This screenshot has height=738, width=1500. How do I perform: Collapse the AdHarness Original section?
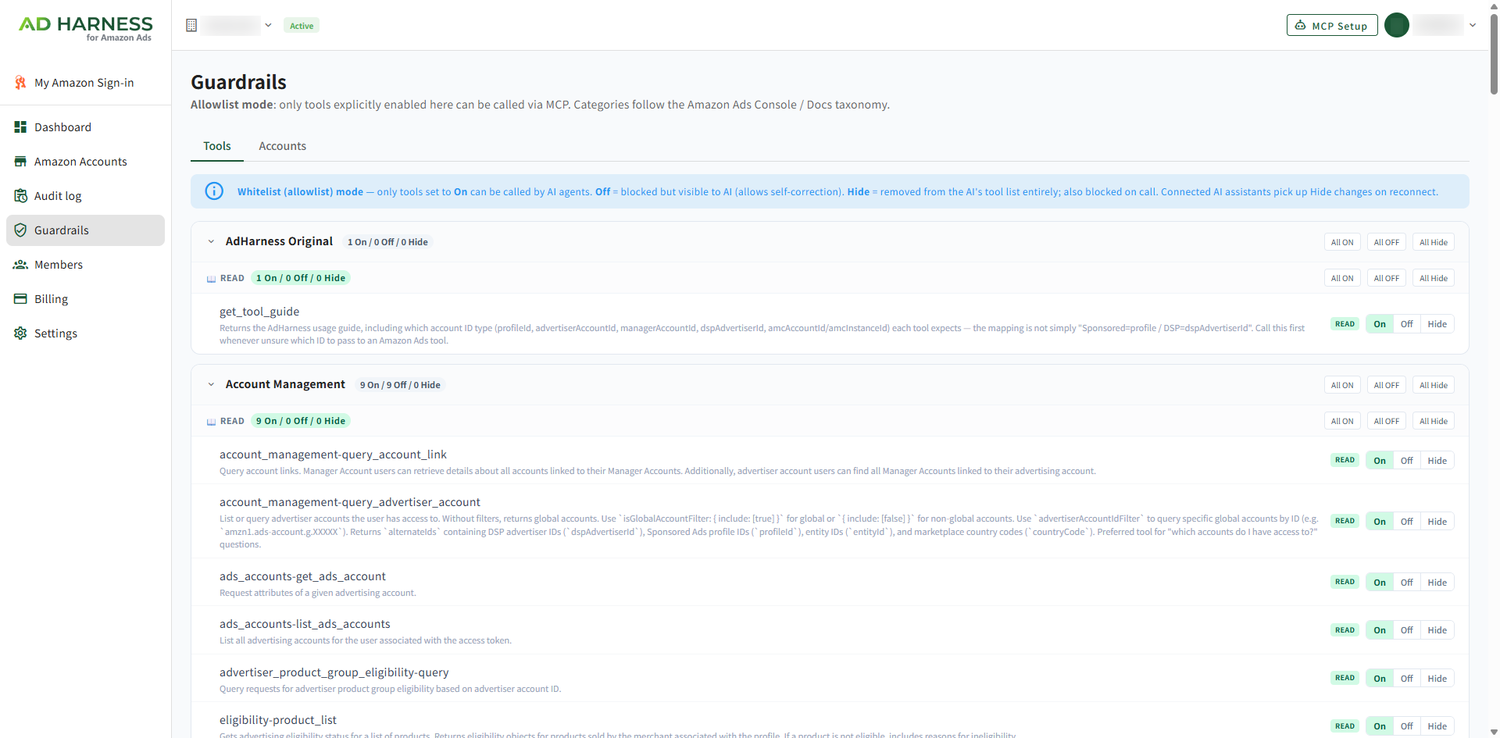click(211, 242)
